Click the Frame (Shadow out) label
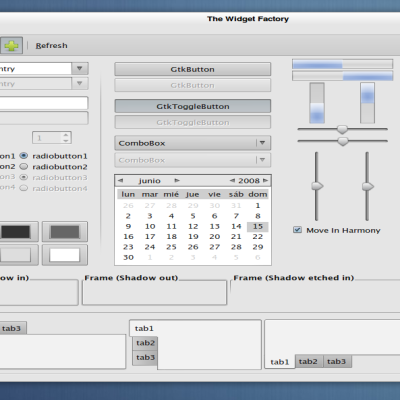Screen dimensions: 400x400 click(131, 278)
